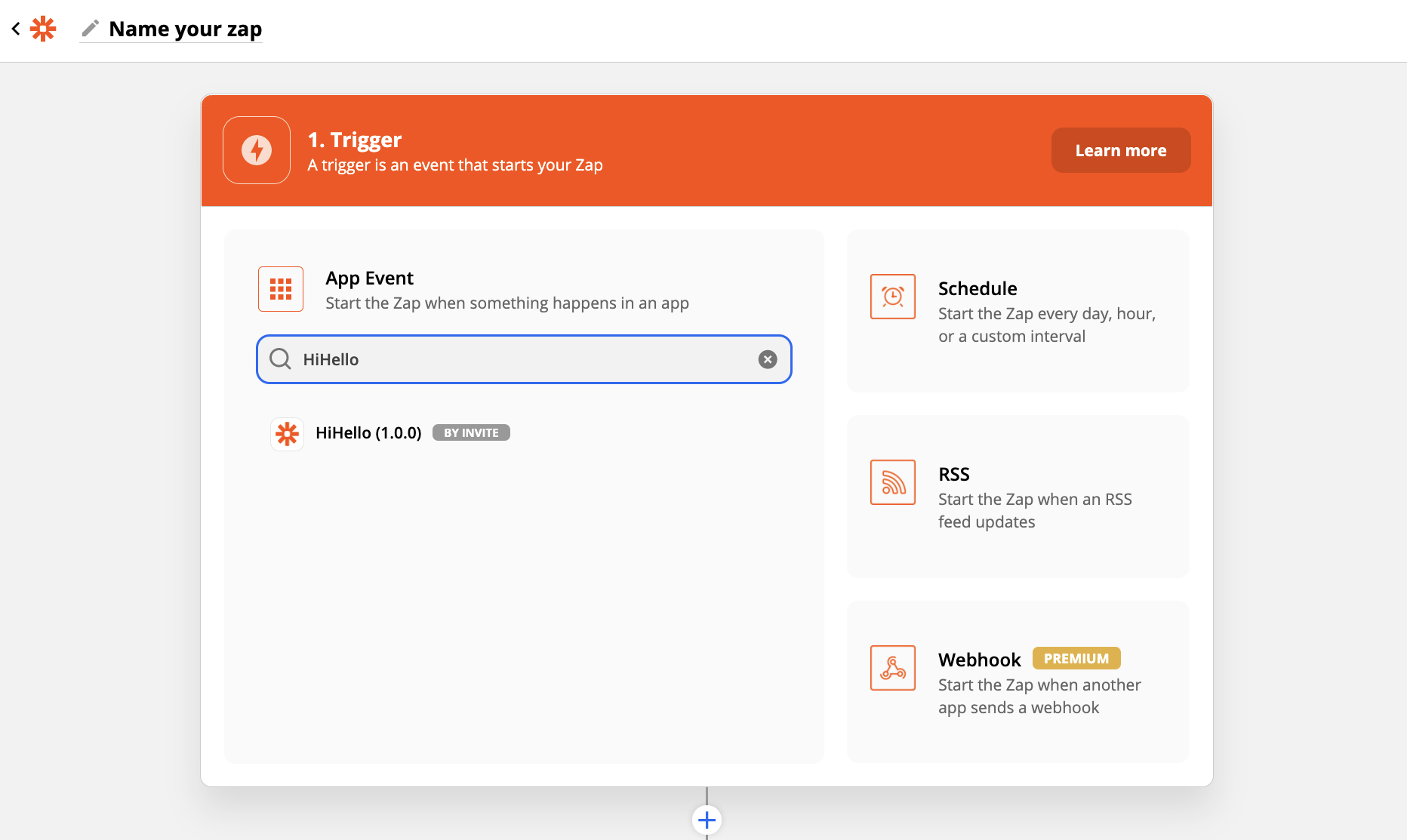Click the Webhook icon
This screenshot has width=1407, height=840.
(893, 668)
